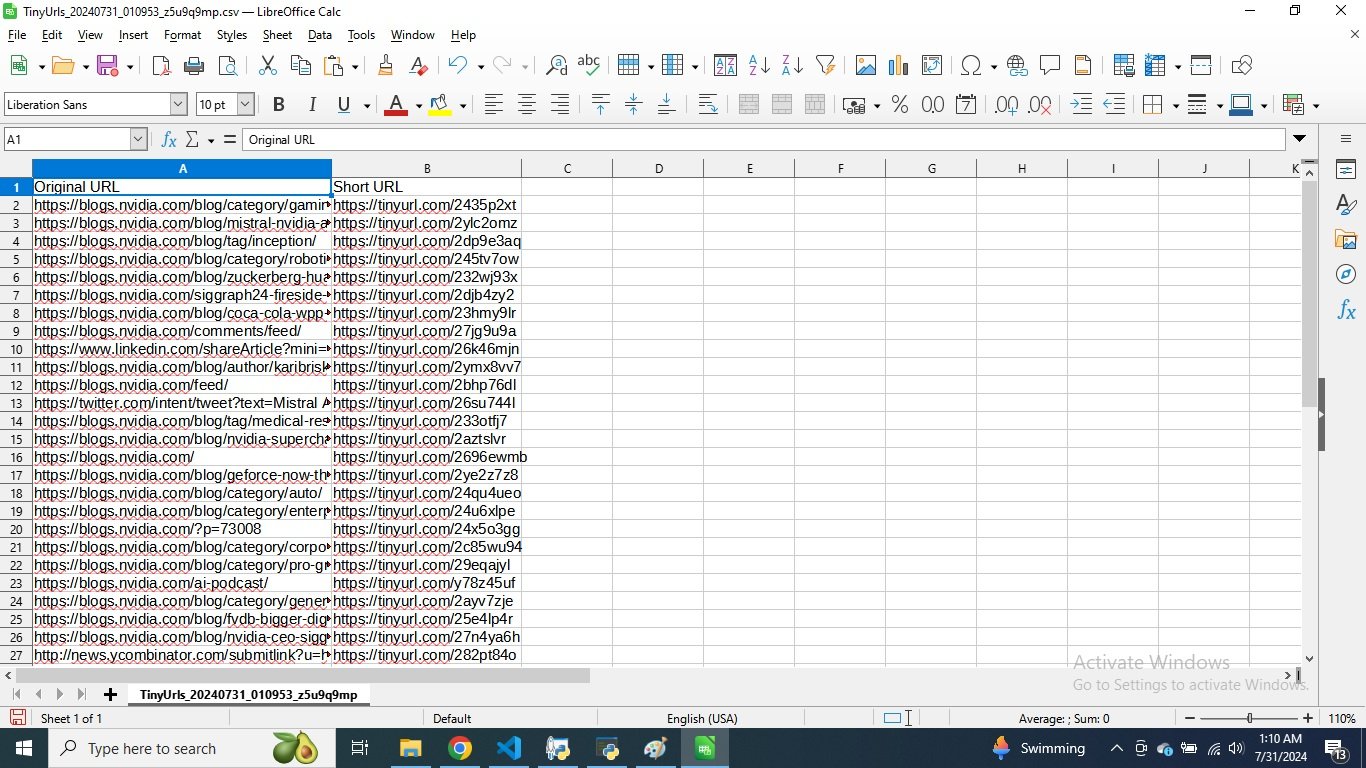
Task: Open the Liberation Sans font name dropdown
Action: tap(179, 104)
